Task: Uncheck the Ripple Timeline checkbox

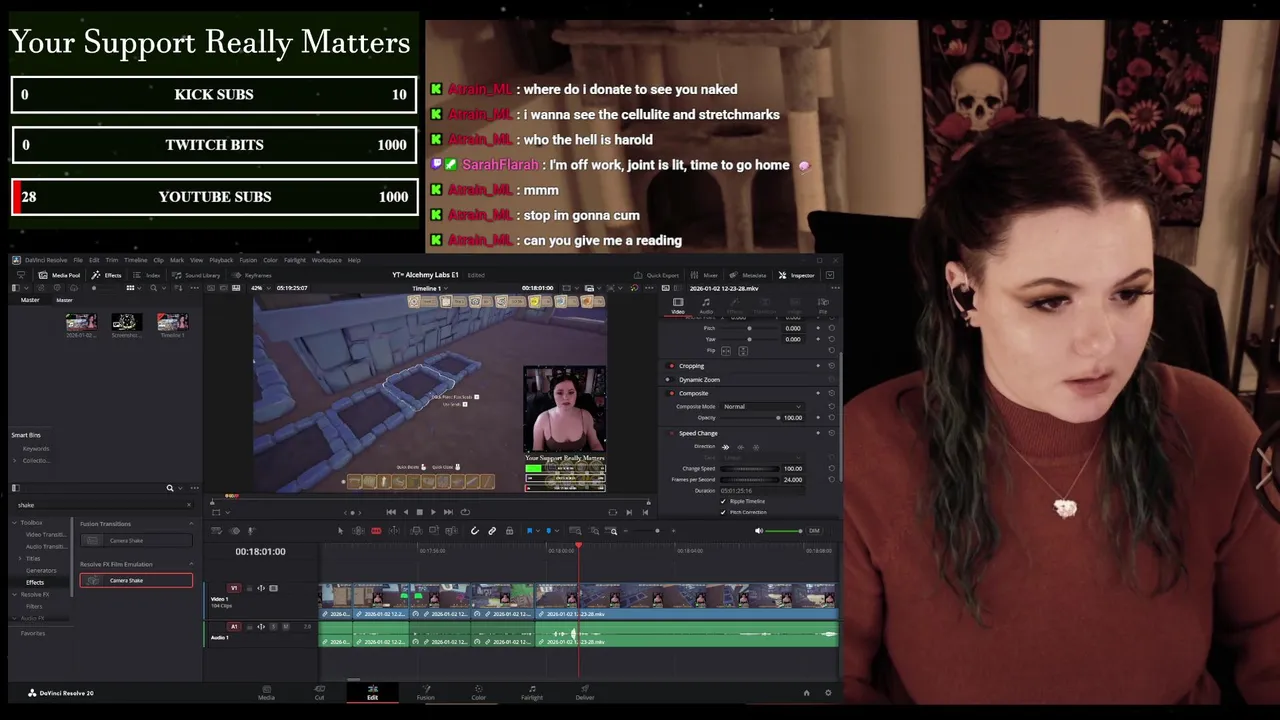Action: [x=723, y=501]
